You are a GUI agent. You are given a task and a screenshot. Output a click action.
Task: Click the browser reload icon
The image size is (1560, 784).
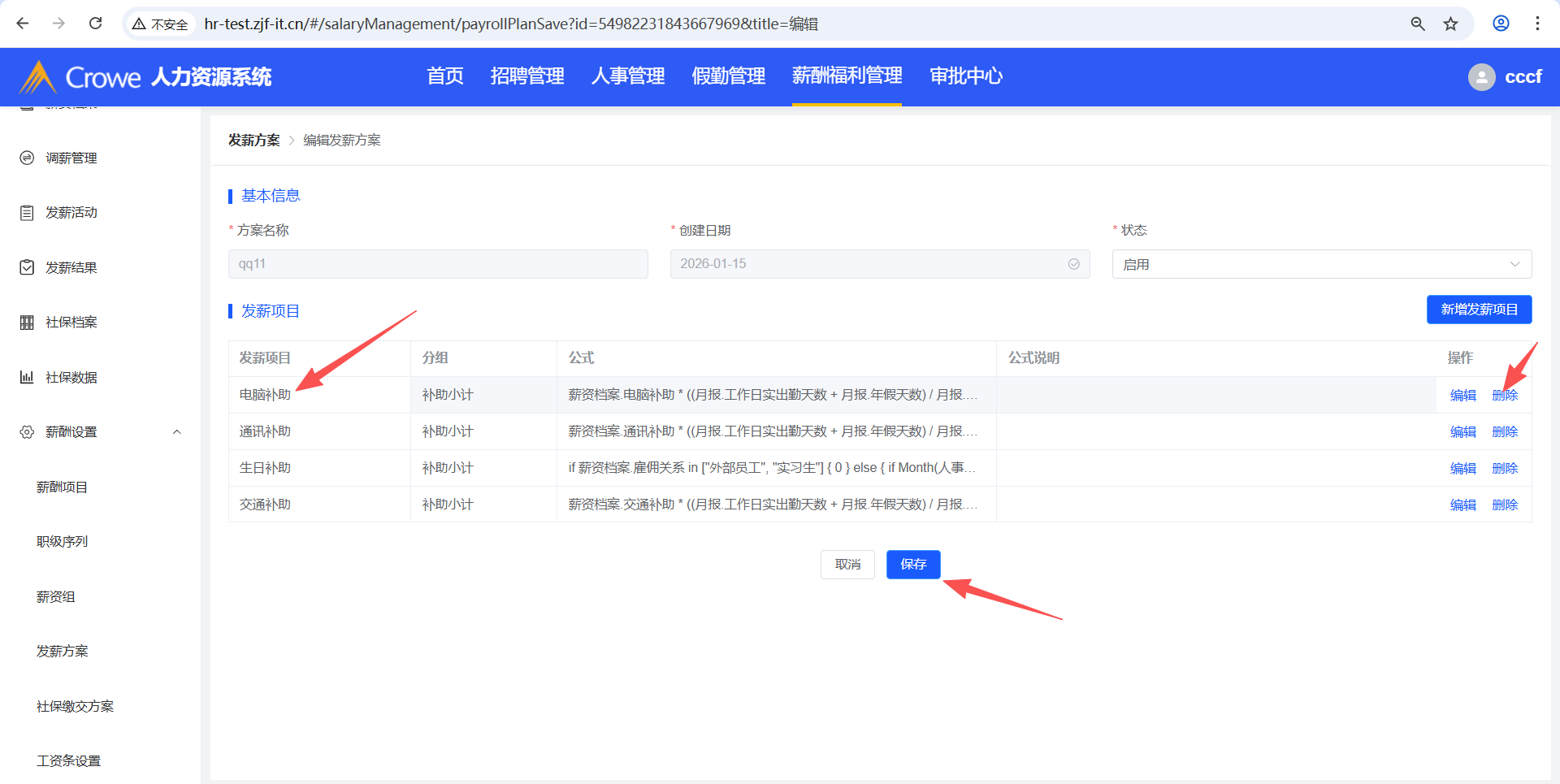95,24
